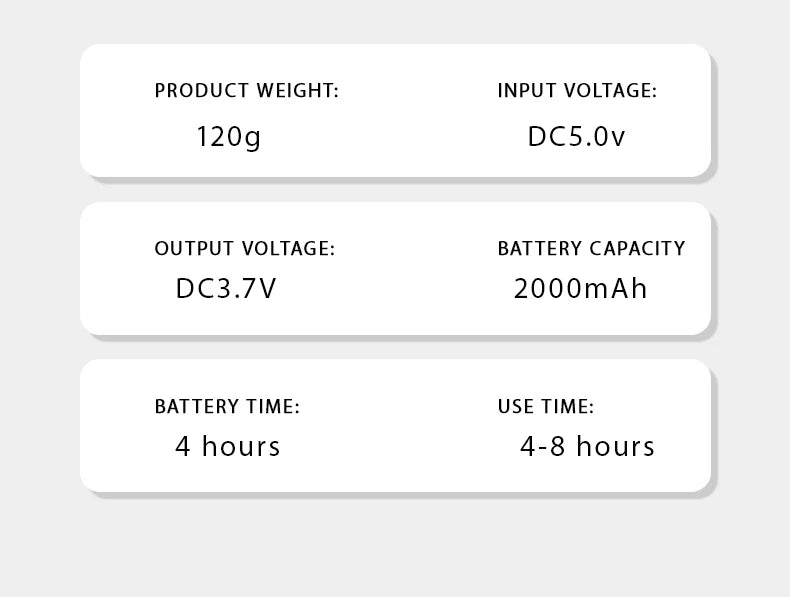
Task: Select the DC5.0v value text
Action: tap(576, 137)
